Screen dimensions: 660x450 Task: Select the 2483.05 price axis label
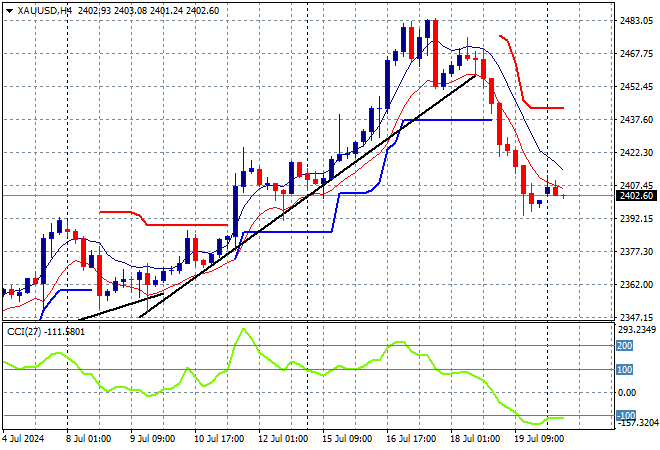click(x=636, y=21)
